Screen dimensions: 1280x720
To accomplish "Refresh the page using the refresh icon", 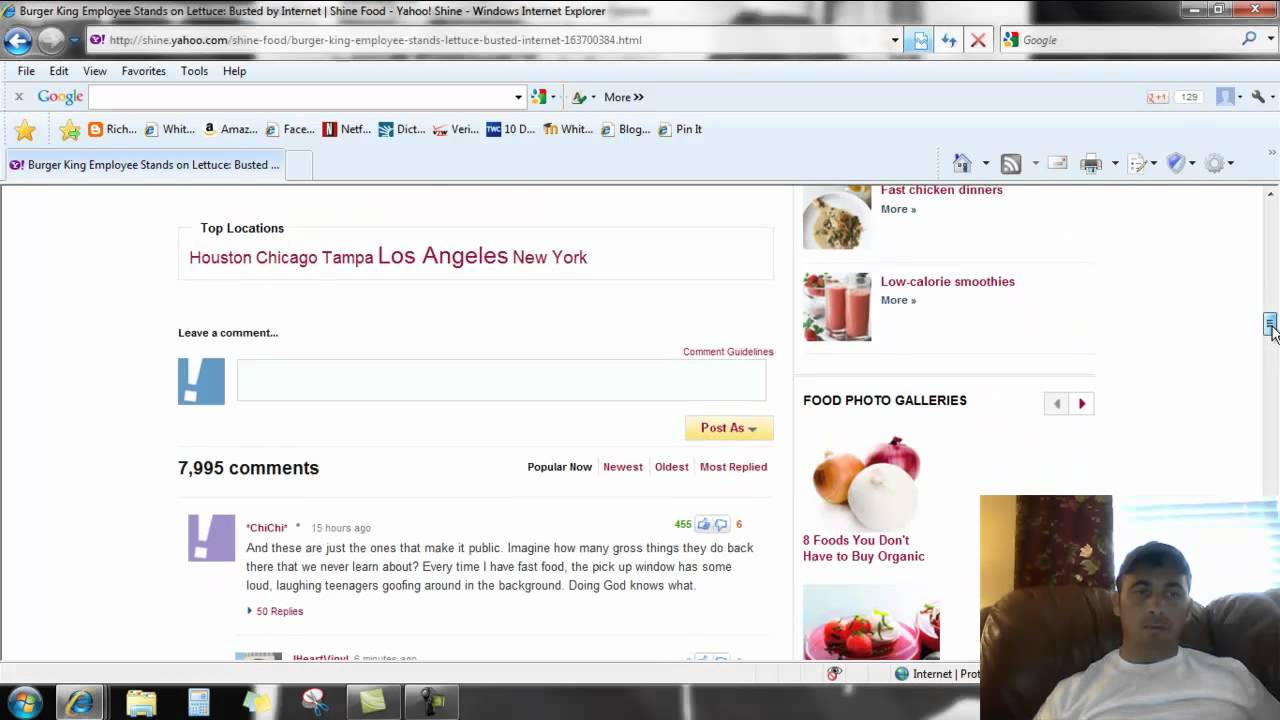I will point(949,40).
